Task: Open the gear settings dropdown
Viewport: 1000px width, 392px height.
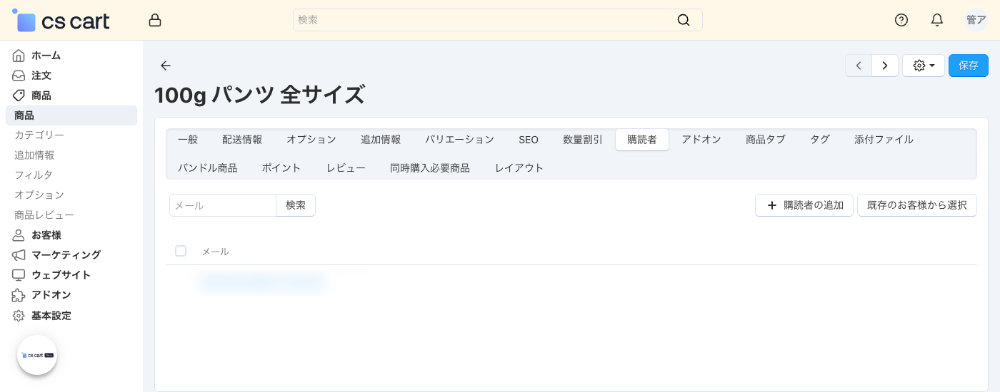Action: [x=923, y=66]
